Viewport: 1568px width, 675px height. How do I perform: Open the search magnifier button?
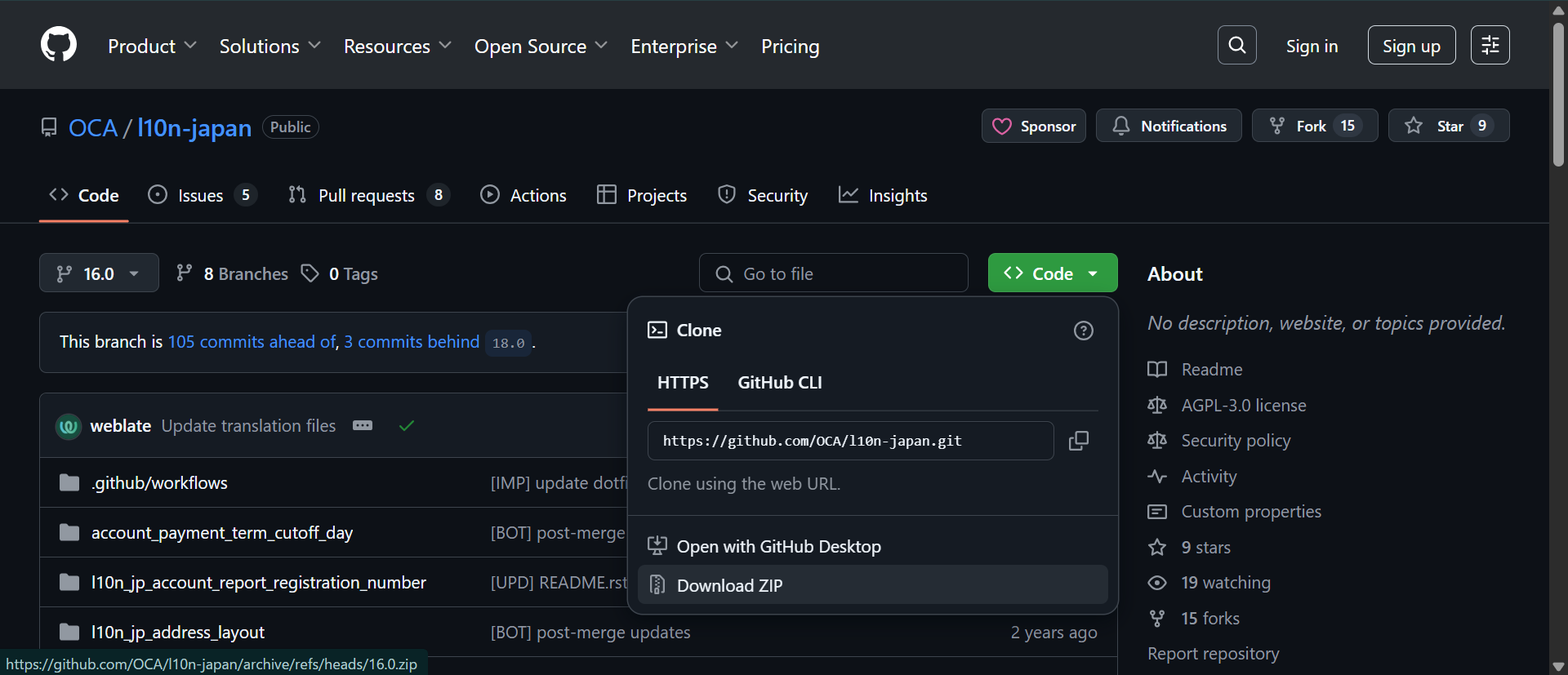click(1237, 45)
